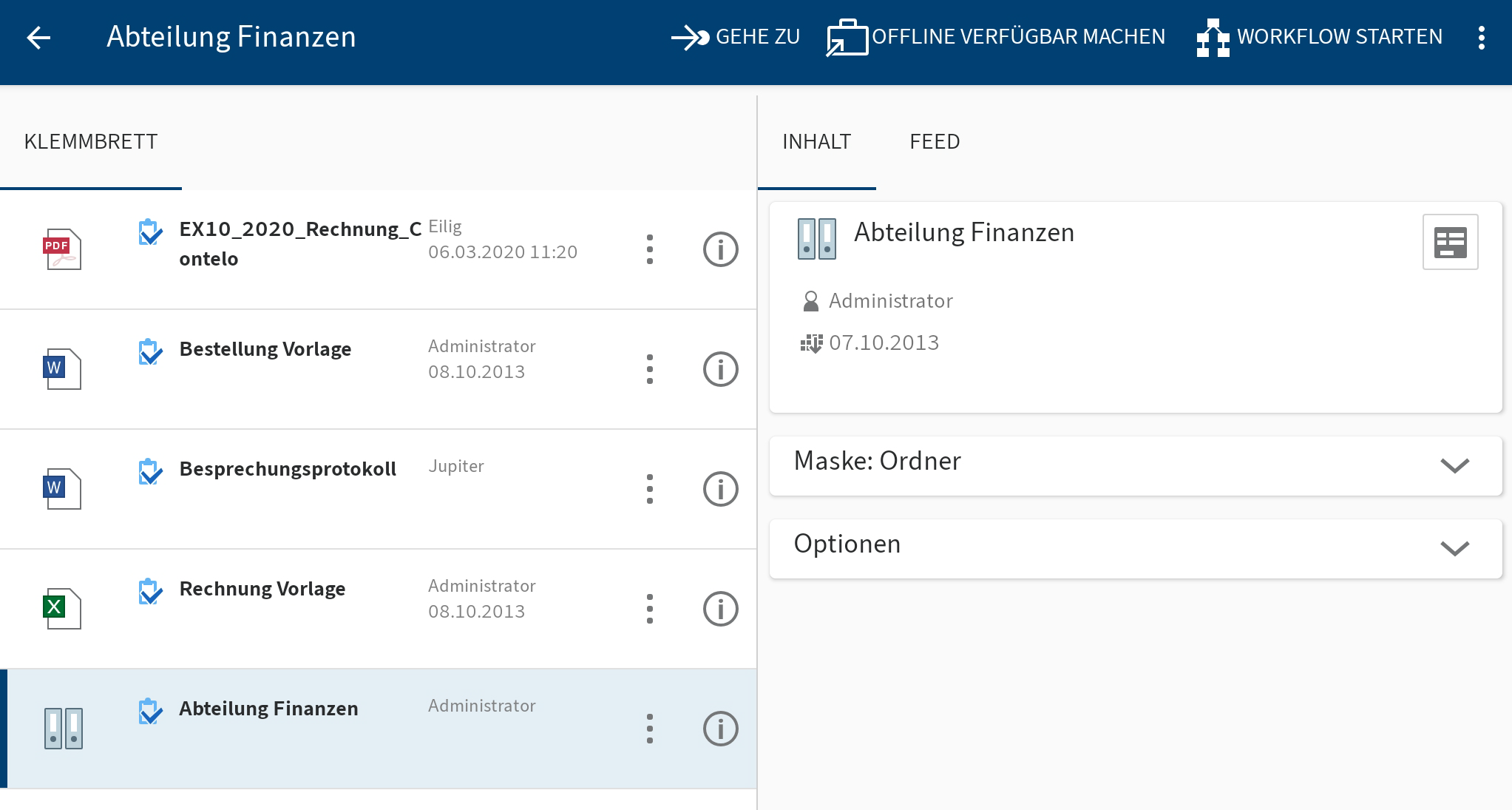The width and height of the screenshot is (1512, 810).
Task: Click the Abteilung Finanzen header title
Action: (x=231, y=37)
